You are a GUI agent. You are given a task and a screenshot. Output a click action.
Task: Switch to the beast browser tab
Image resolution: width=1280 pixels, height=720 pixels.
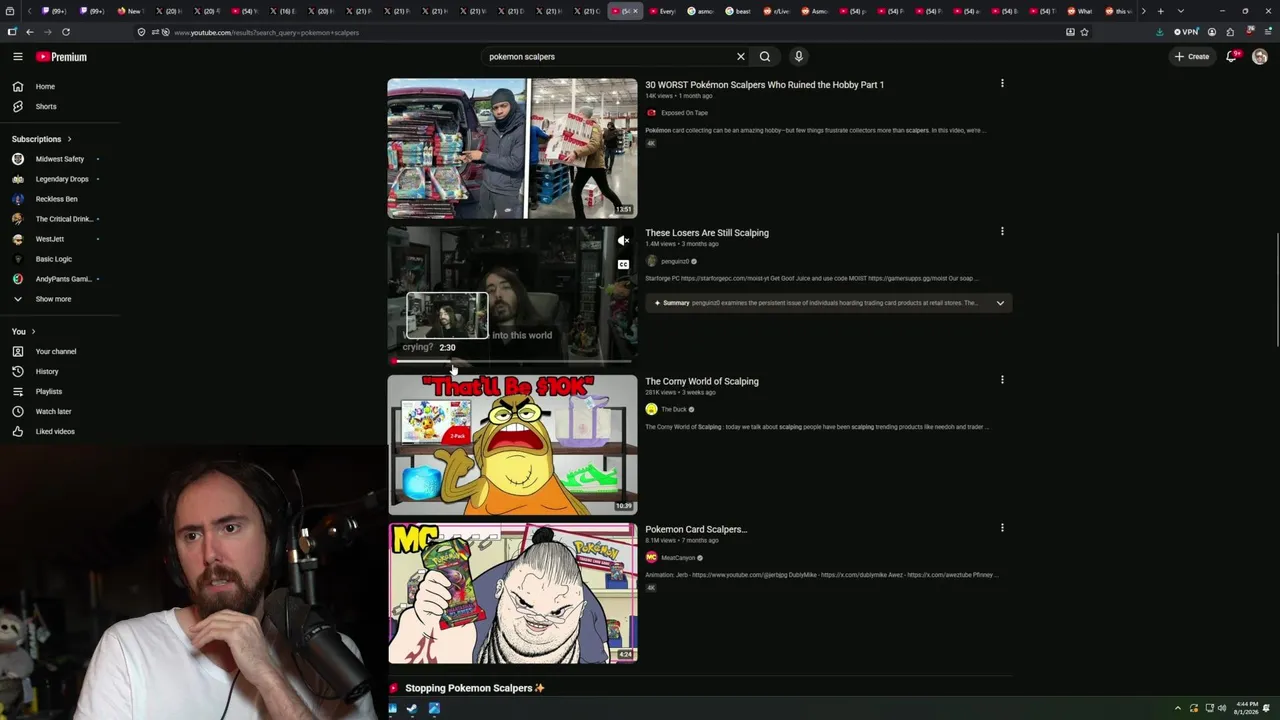739,11
